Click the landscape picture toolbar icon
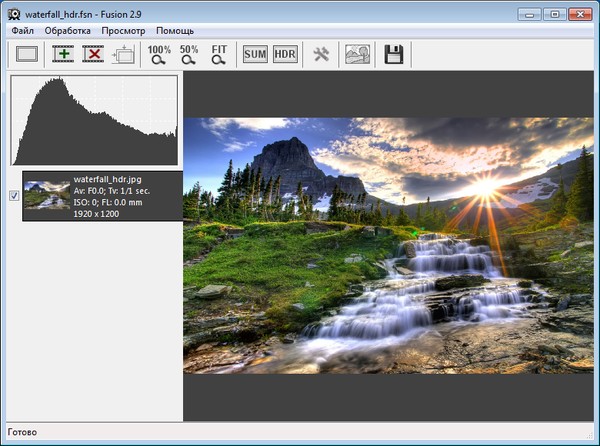The height and width of the screenshot is (446, 600). click(x=357, y=55)
